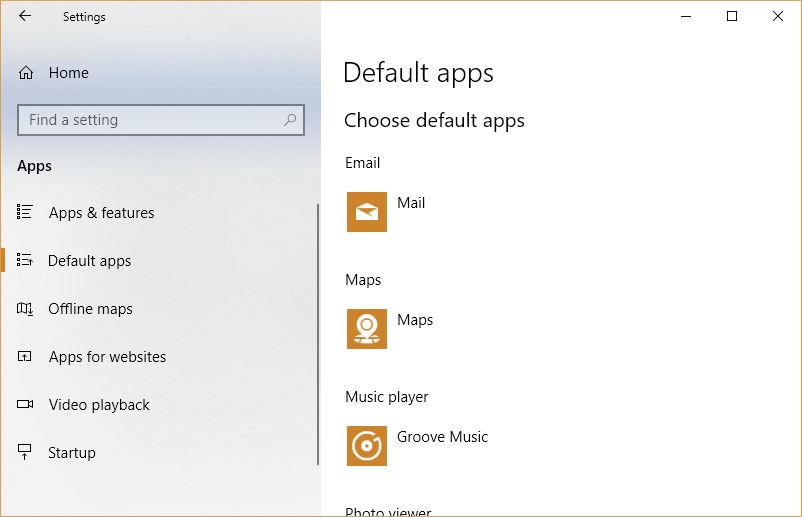Minimize the Settings window

(x=686, y=16)
